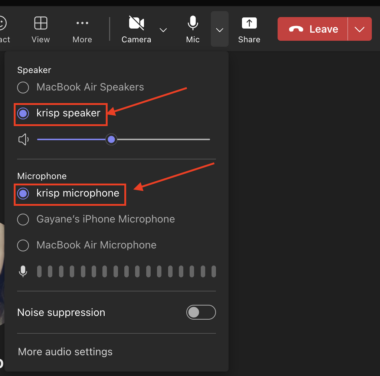Open More audio settings
Image resolution: width=380 pixels, height=376 pixels.
point(65,352)
